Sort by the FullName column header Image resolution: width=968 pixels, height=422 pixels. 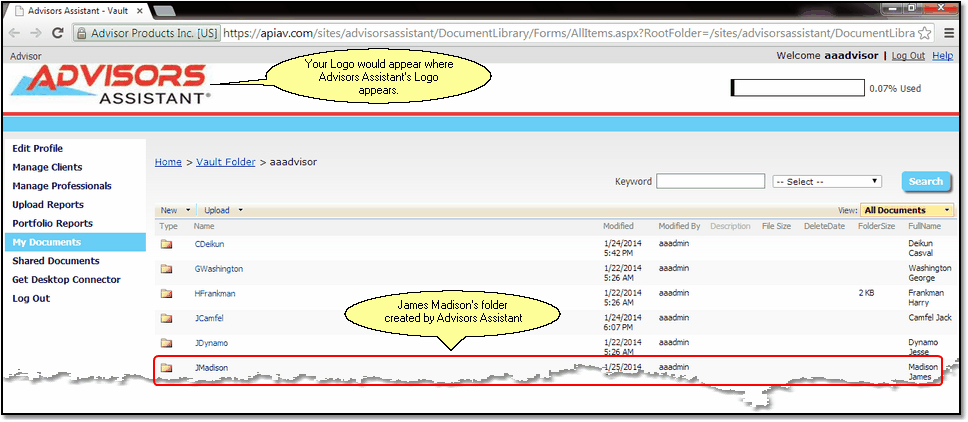point(925,226)
